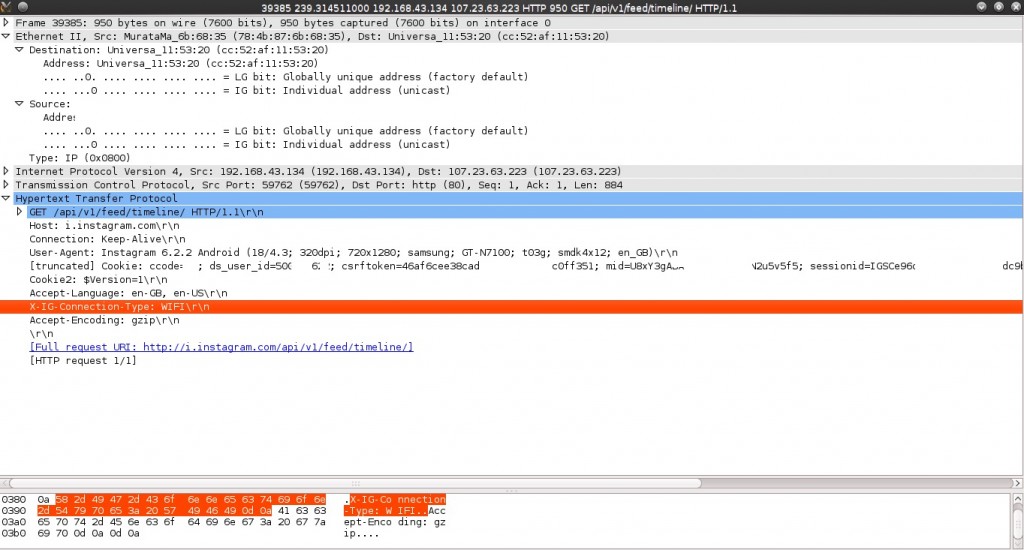Image resolution: width=1024 pixels, height=550 pixels.
Task: Maximize the packet detail window
Action: pyautogui.click(x=999, y=7)
